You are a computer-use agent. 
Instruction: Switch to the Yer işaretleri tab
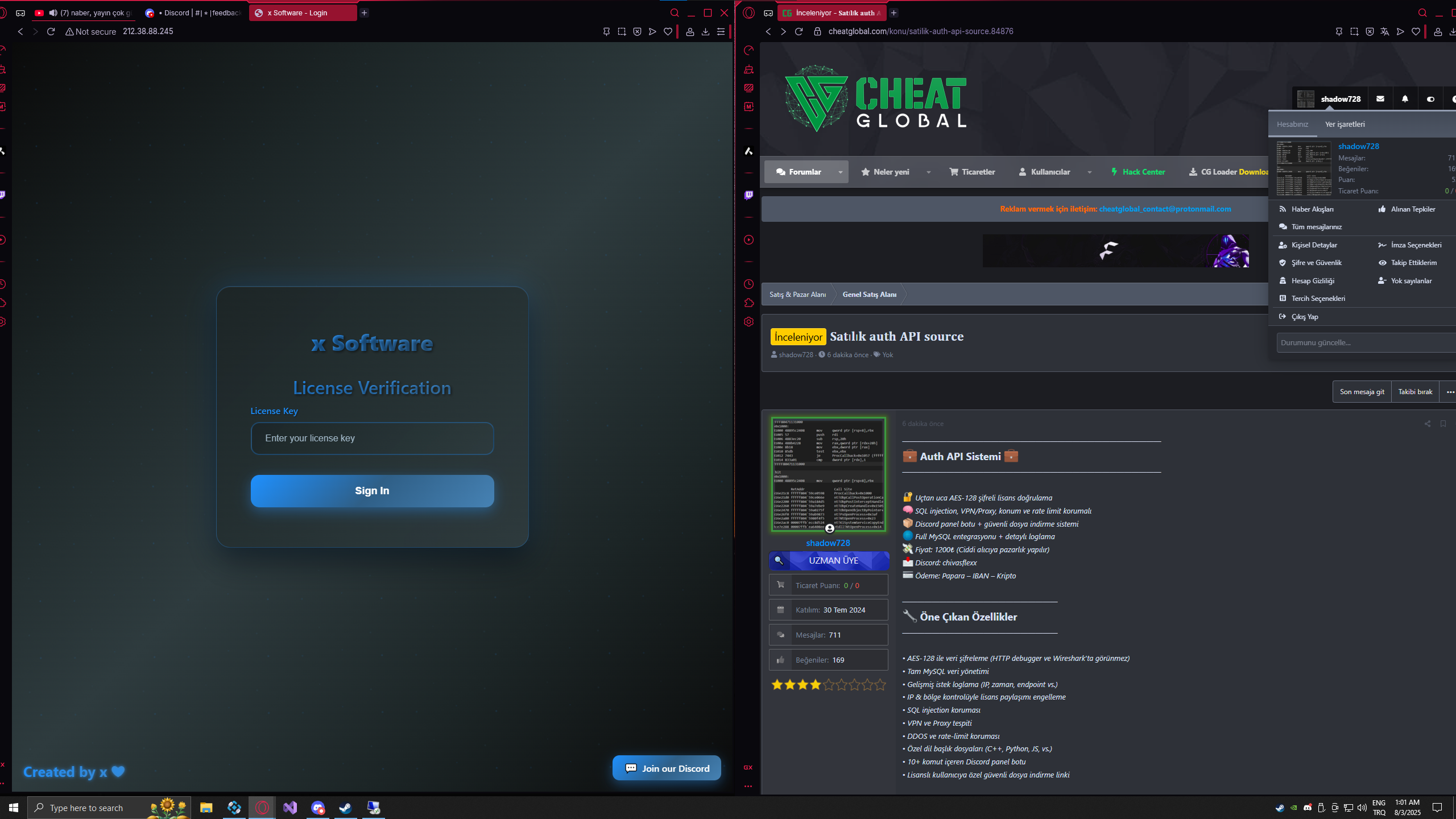[1345, 124]
